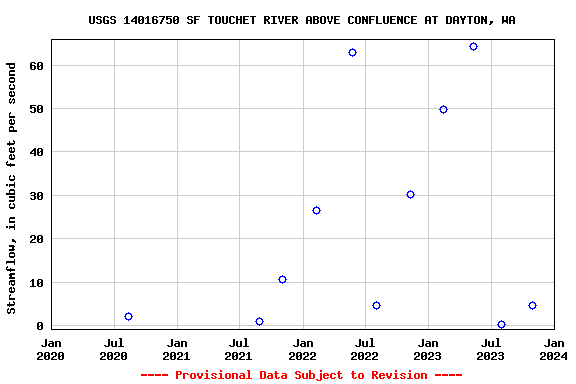Click the Jan 2024 x-axis label

click(x=554, y=349)
